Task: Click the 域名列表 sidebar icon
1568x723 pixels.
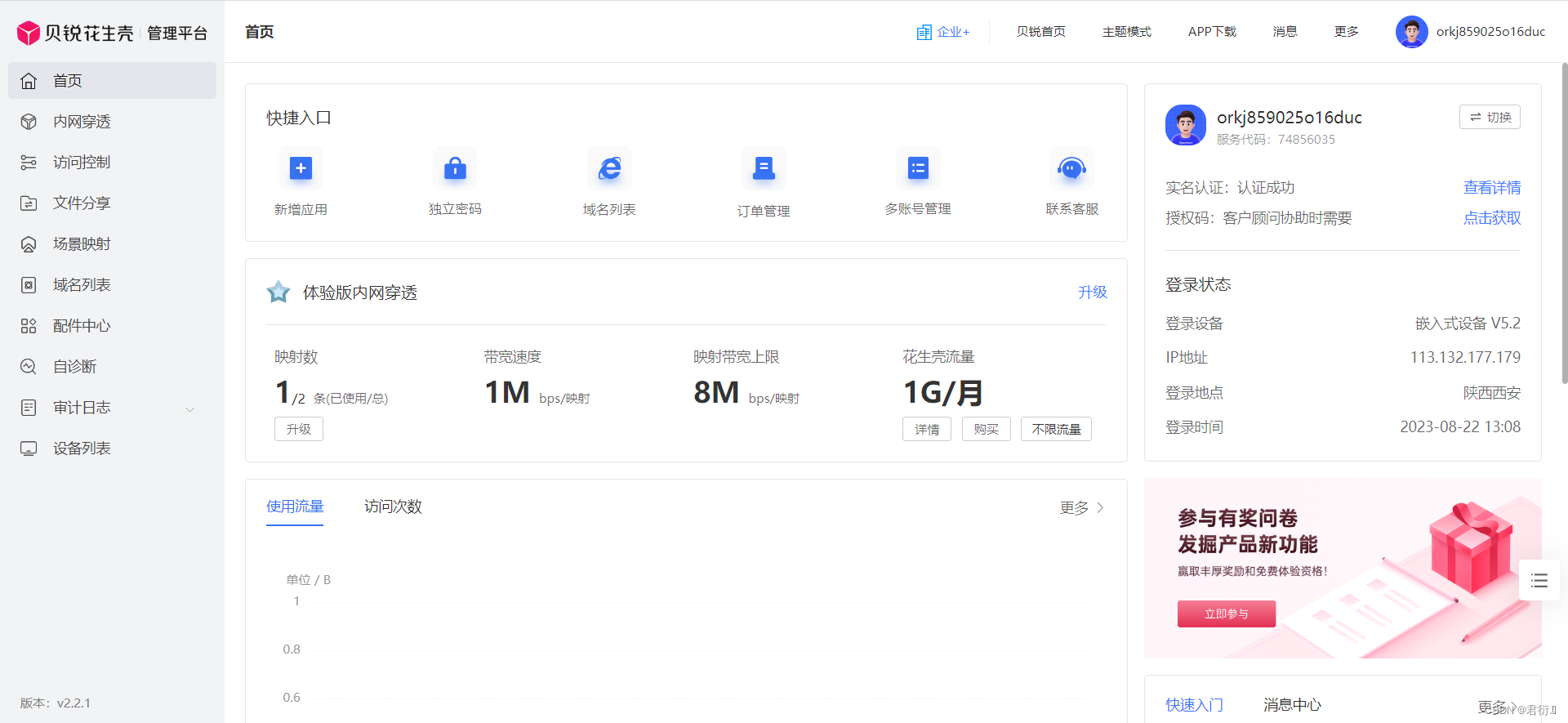Action: (x=29, y=285)
